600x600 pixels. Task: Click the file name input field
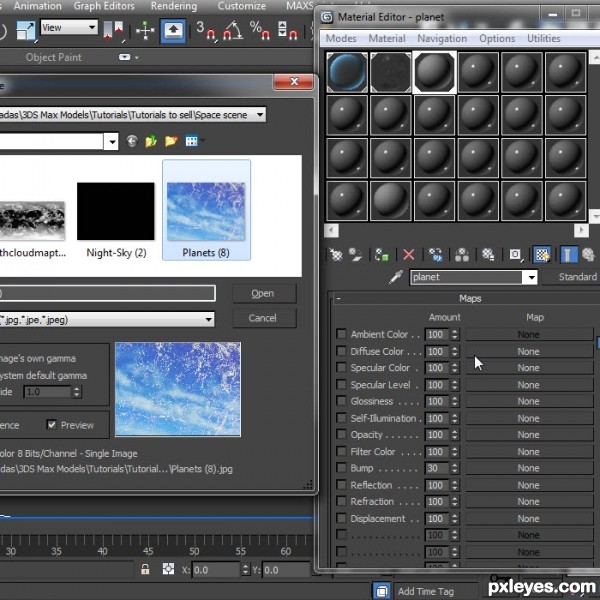click(x=107, y=293)
